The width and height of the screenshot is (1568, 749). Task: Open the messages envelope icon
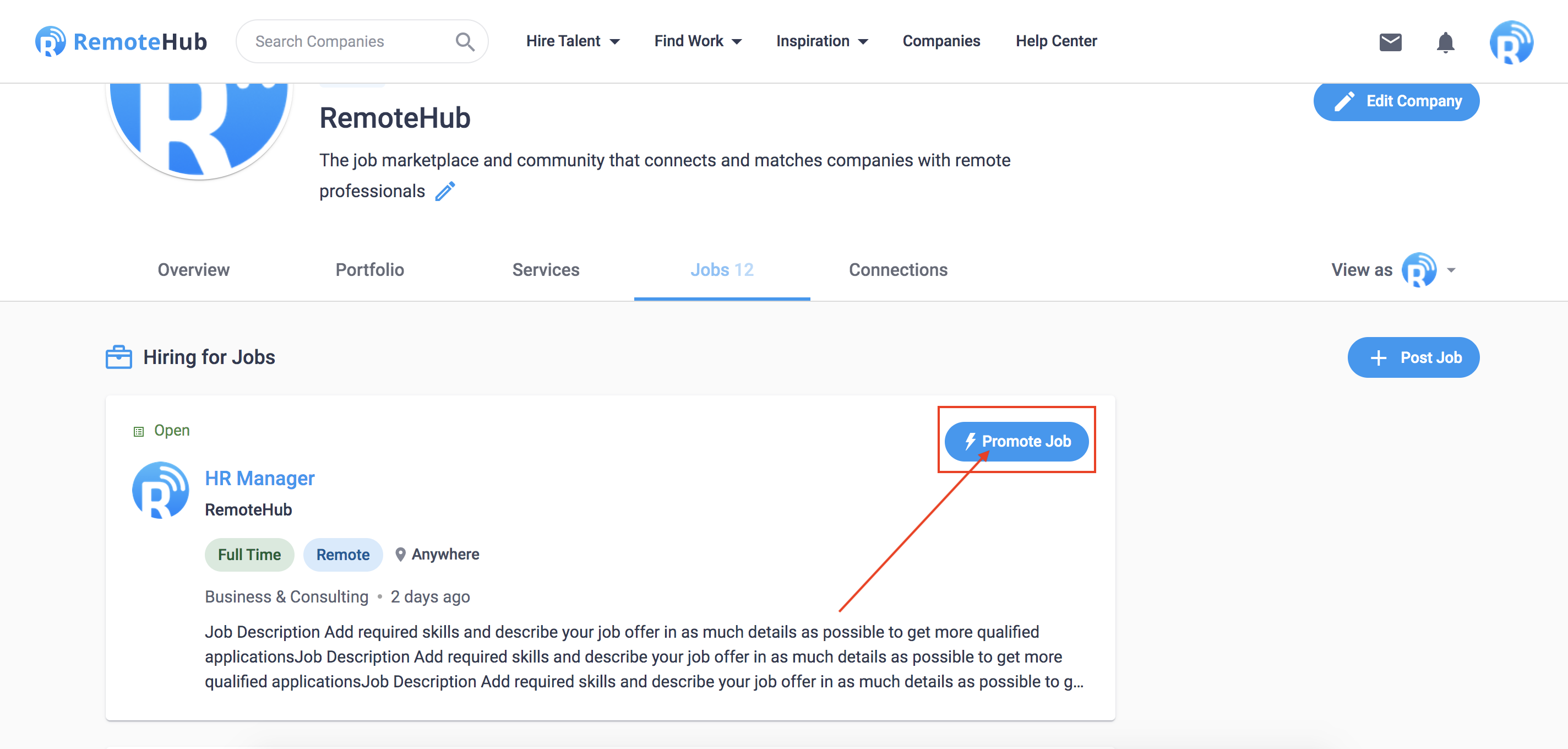coord(1390,42)
